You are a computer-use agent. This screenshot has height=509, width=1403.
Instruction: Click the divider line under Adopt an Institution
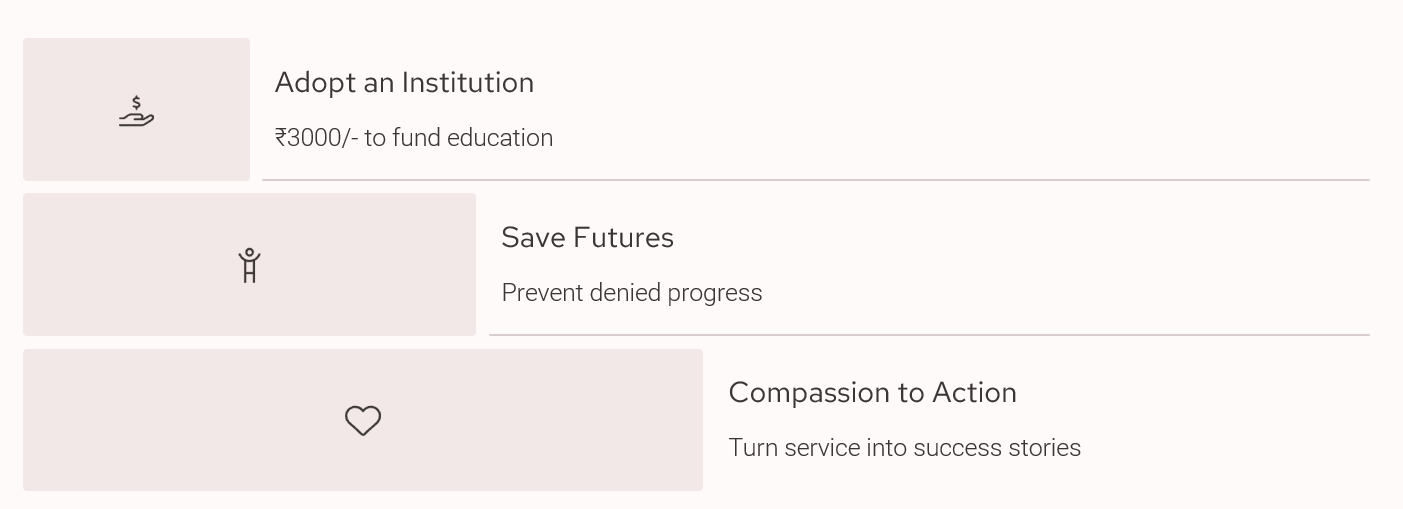pos(815,180)
